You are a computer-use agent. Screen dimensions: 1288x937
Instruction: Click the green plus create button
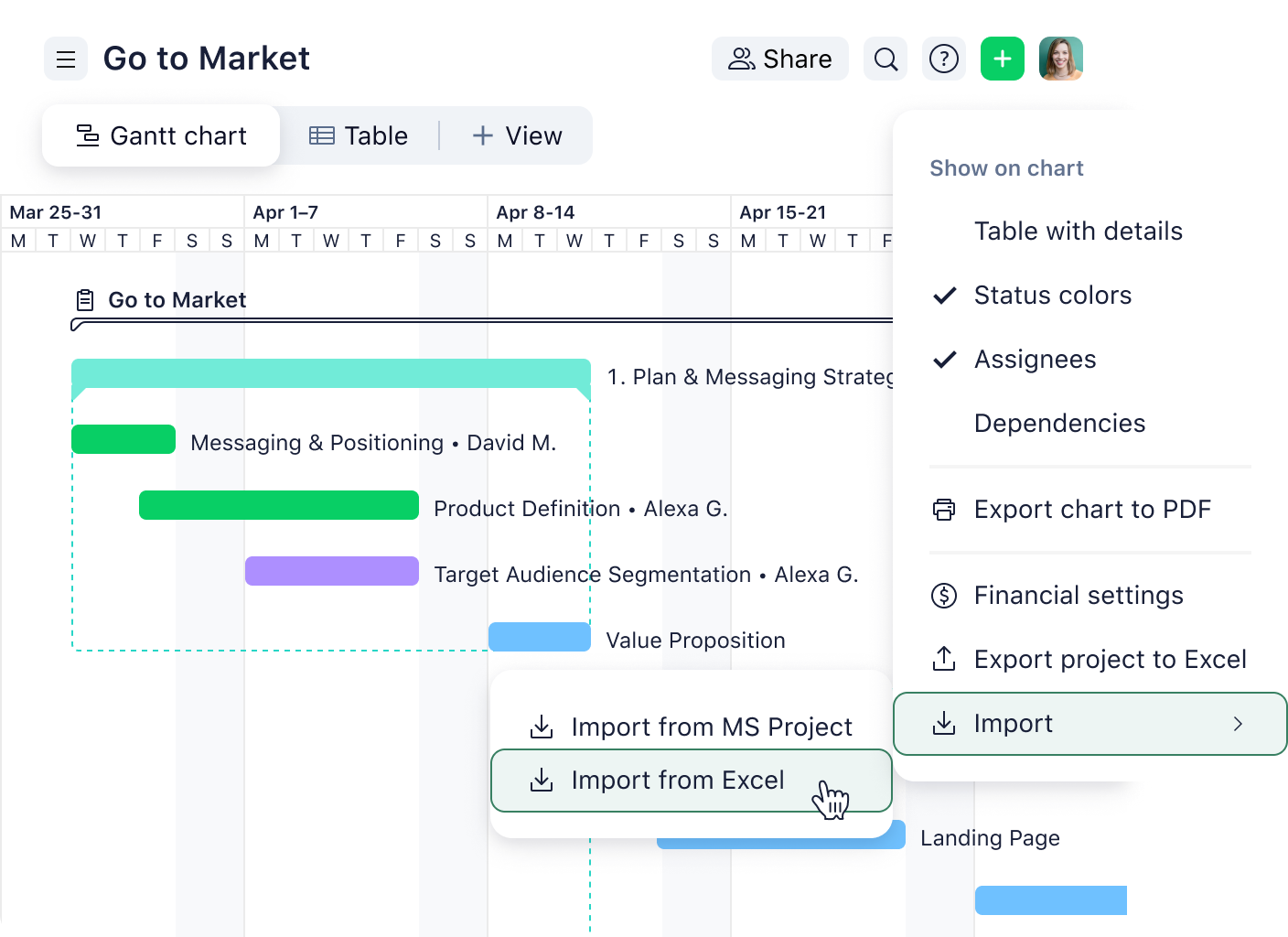point(1002,59)
